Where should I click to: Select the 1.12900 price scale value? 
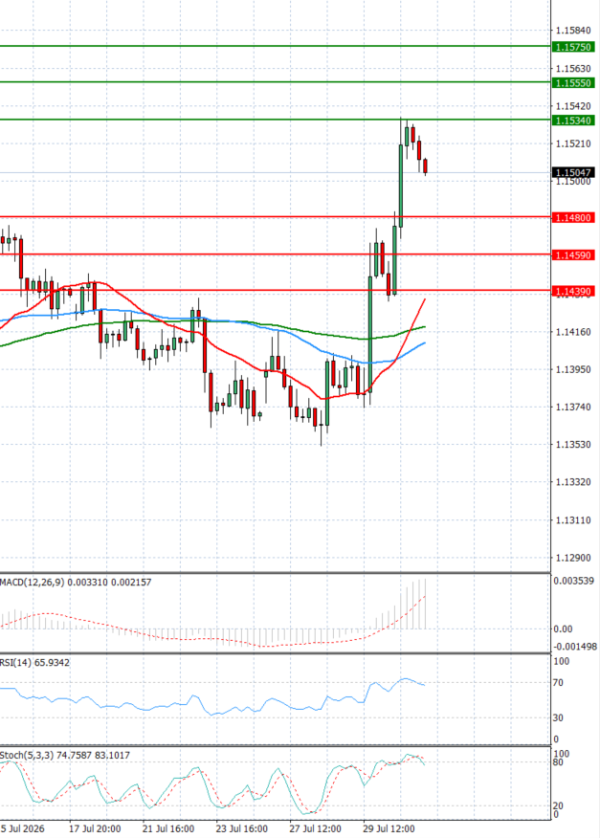(x=573, y=557)
